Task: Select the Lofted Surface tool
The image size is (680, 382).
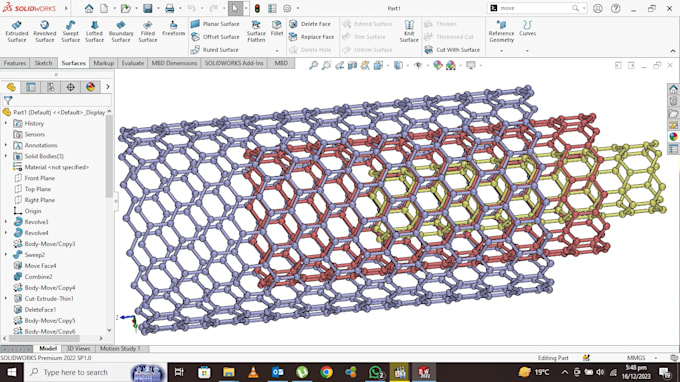Action: [x=94, y=31]
